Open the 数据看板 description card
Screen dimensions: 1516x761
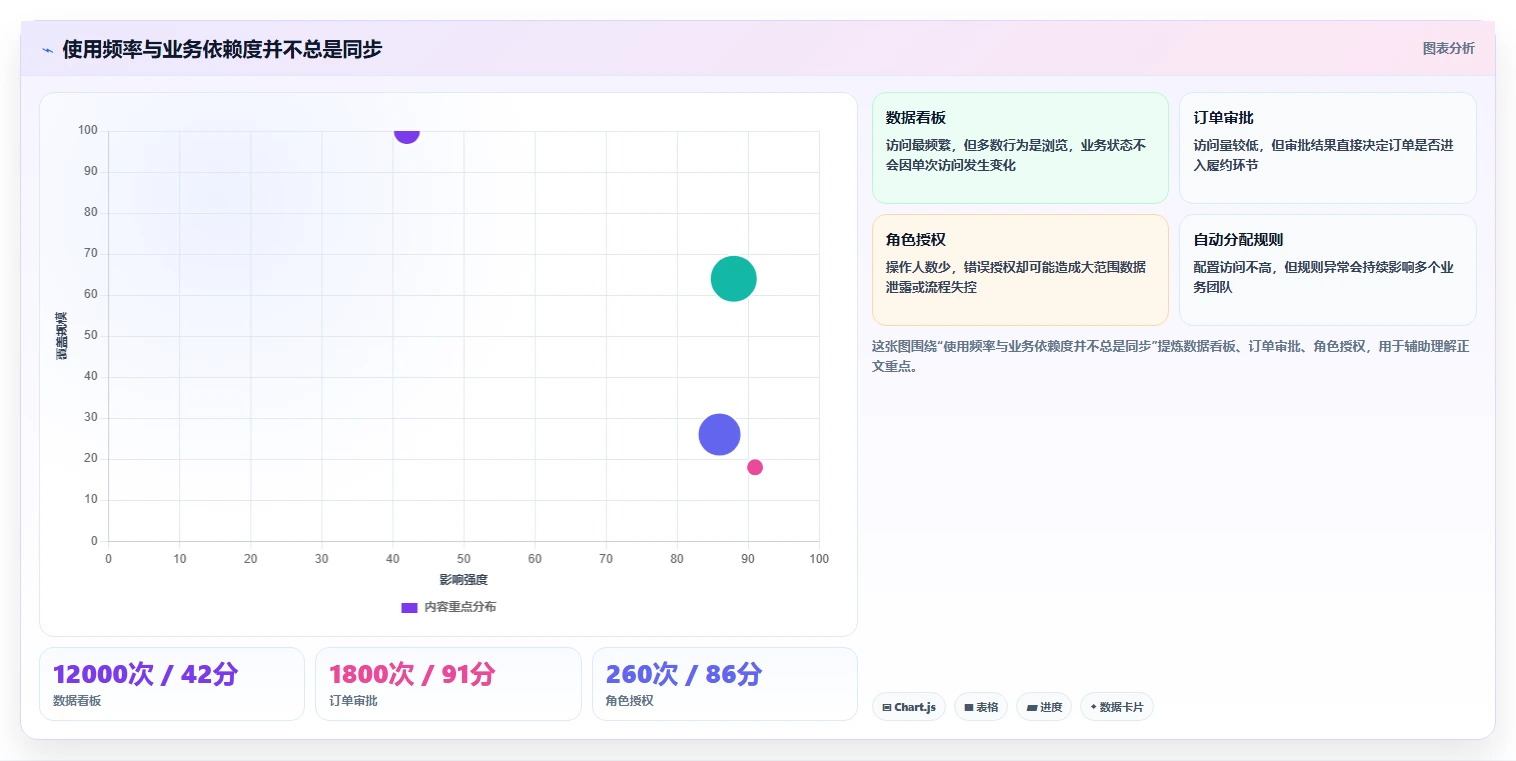point(1020,148)
